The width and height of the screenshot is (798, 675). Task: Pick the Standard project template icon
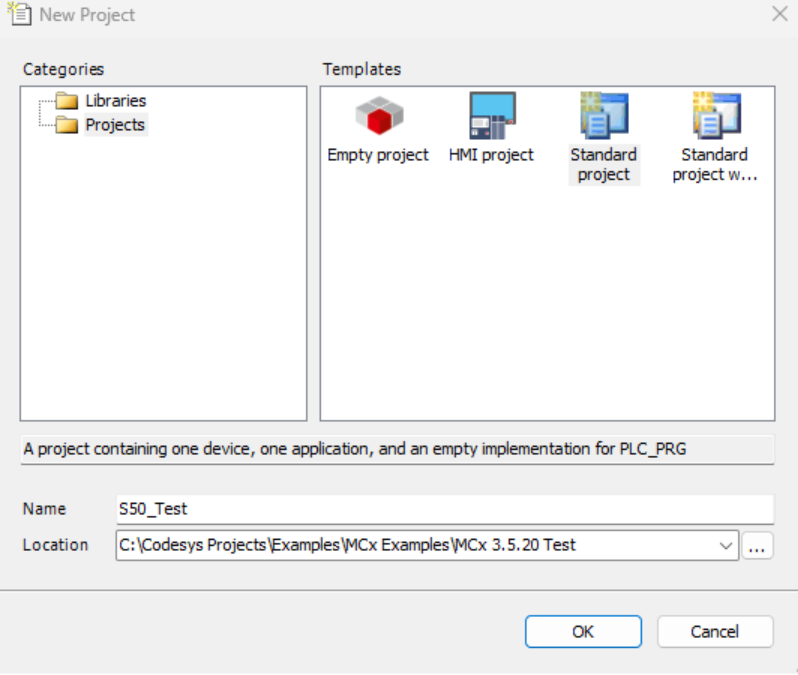point(604,116)
